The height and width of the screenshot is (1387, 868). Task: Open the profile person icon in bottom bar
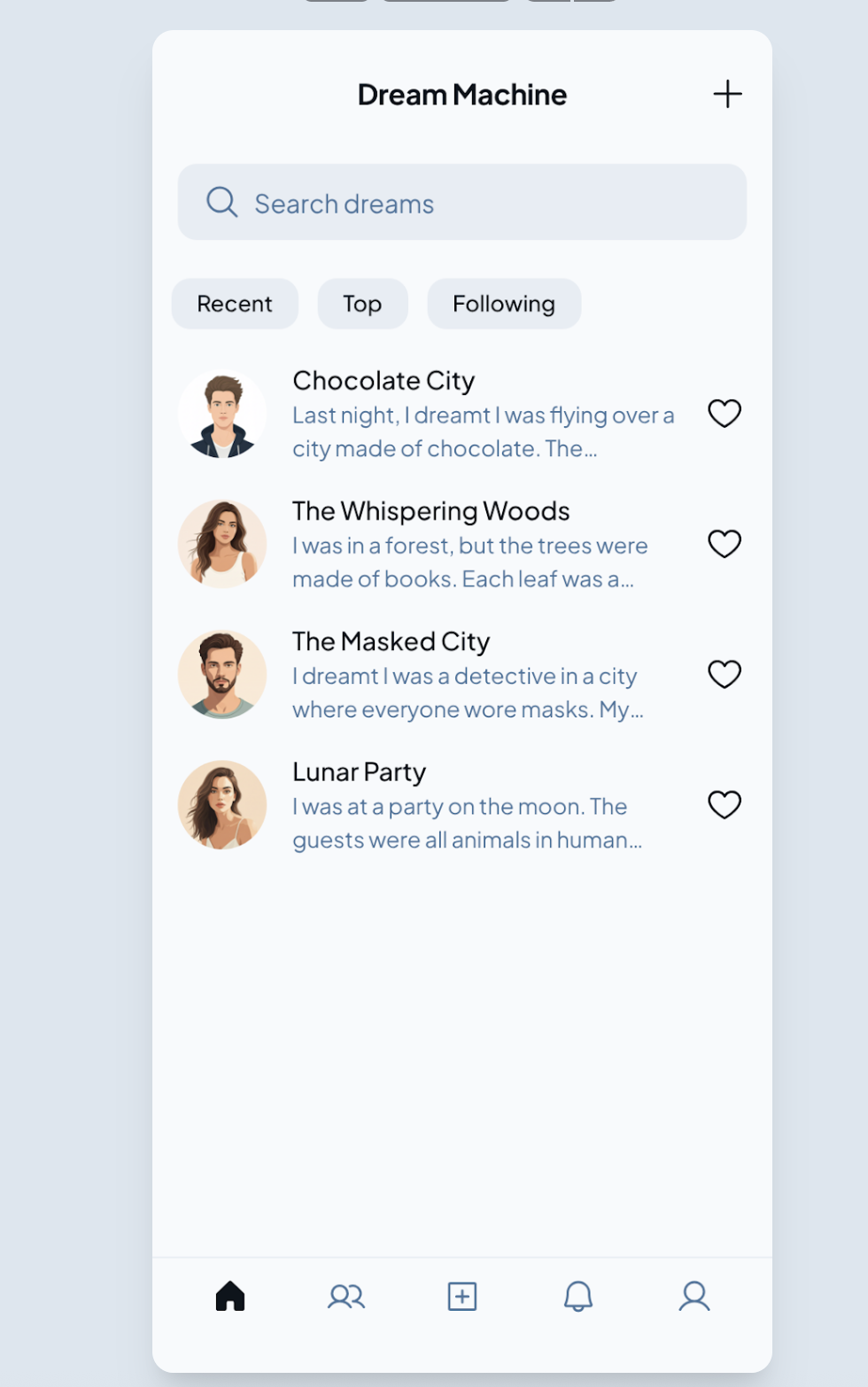694,1296
